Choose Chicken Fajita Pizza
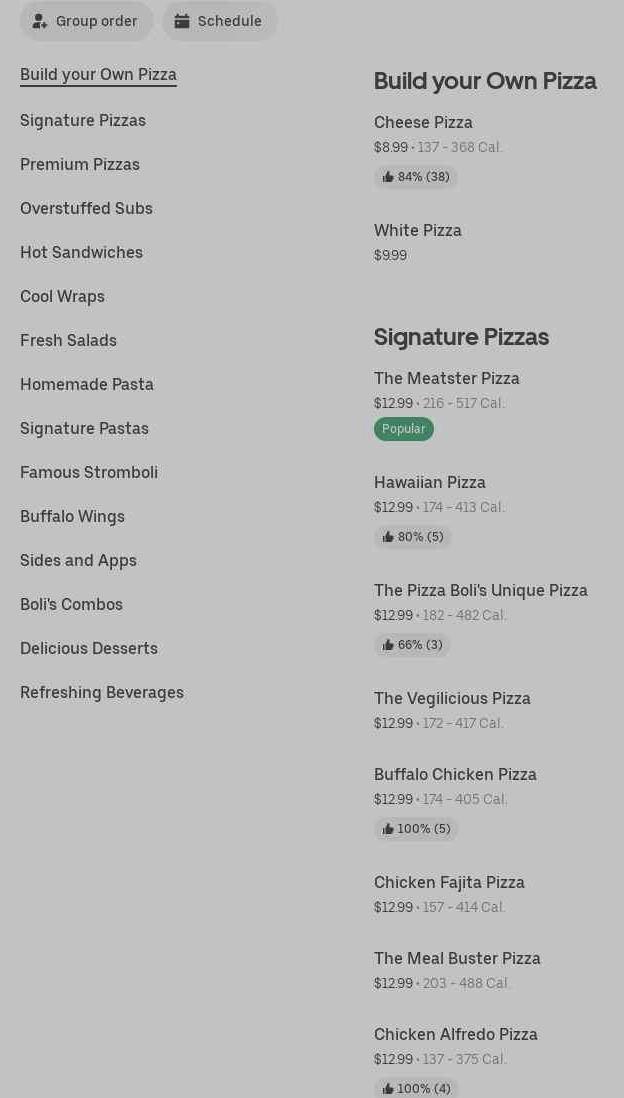 tap(449, 882)
